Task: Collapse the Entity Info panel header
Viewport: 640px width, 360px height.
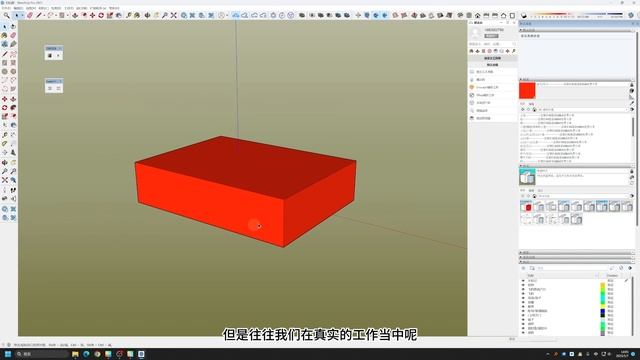Action: click(577, 30)
